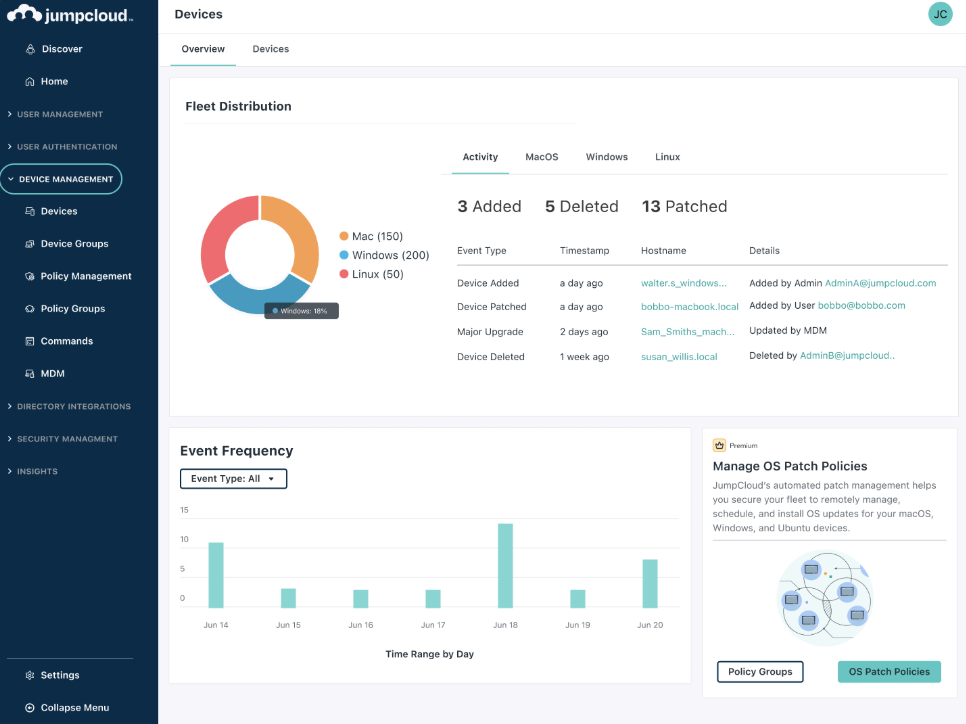
Task: Click the Commands icon
Action: 30,341
